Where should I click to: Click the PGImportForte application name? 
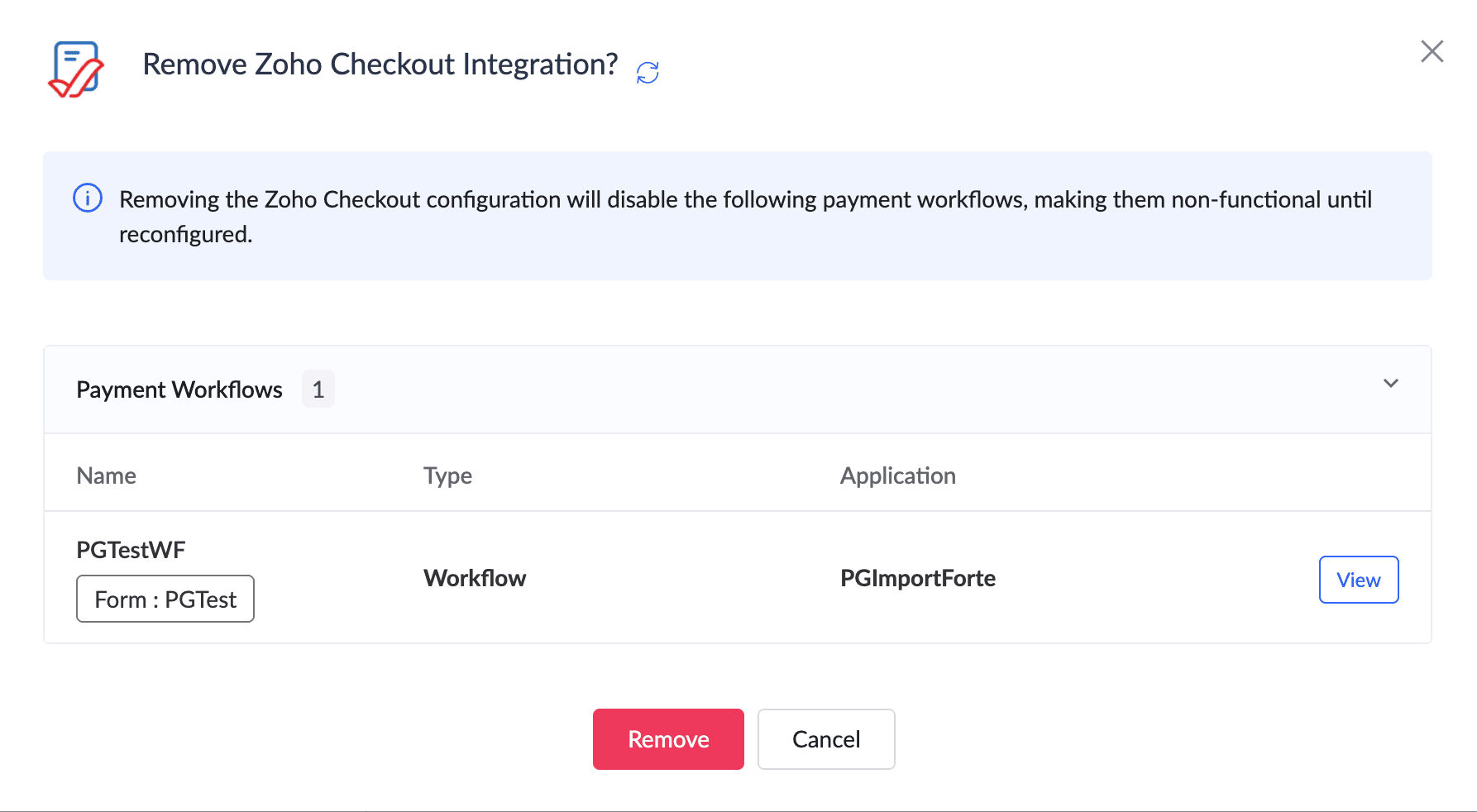(x=917, y=578)
